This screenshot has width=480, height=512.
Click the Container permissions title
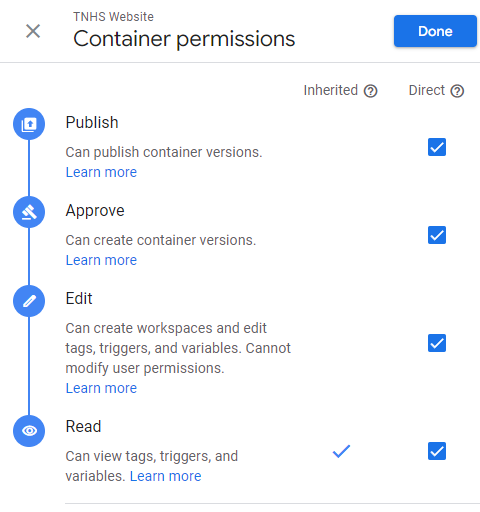coord(184,39)
